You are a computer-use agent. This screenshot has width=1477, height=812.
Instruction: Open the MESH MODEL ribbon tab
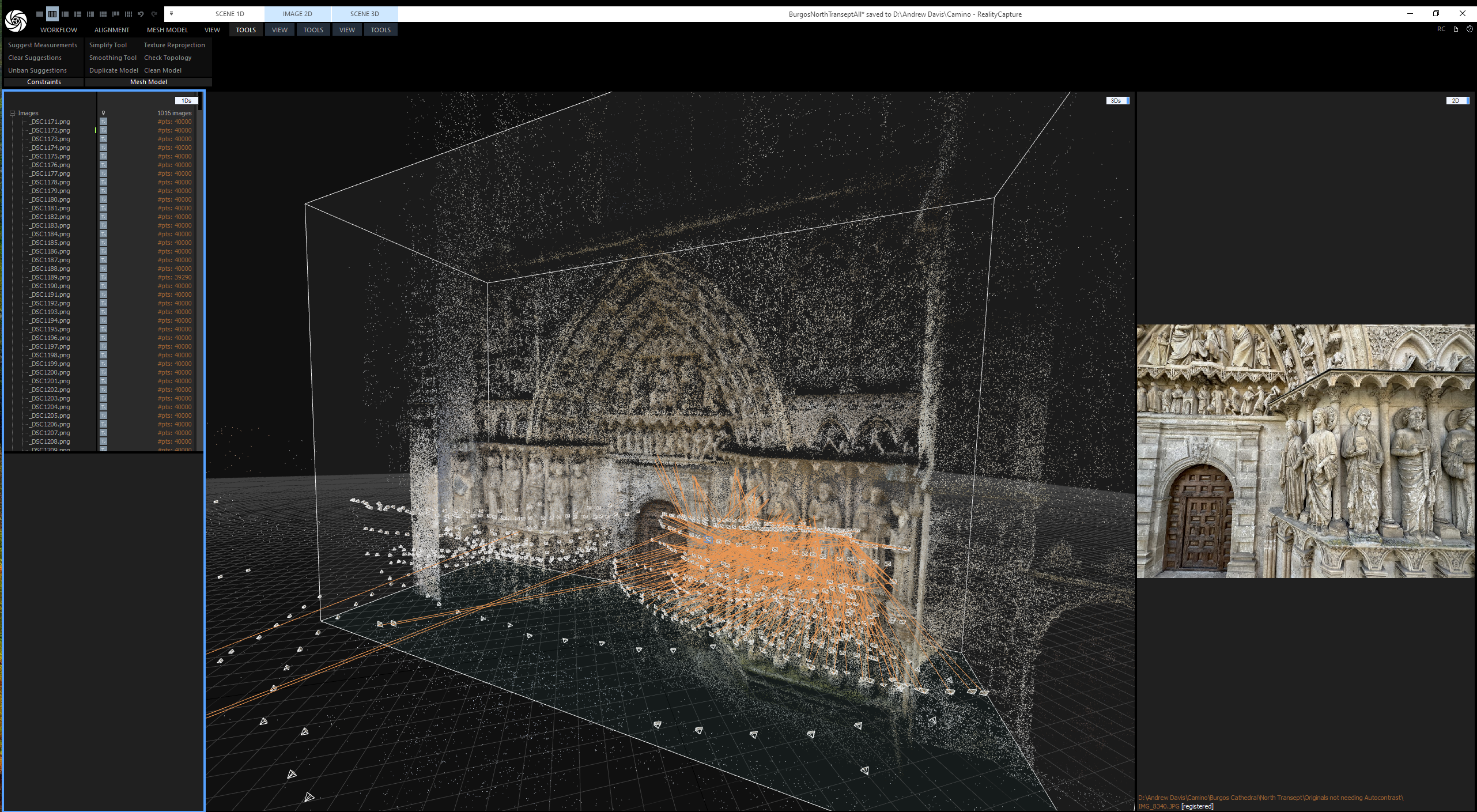pos(167,30)
